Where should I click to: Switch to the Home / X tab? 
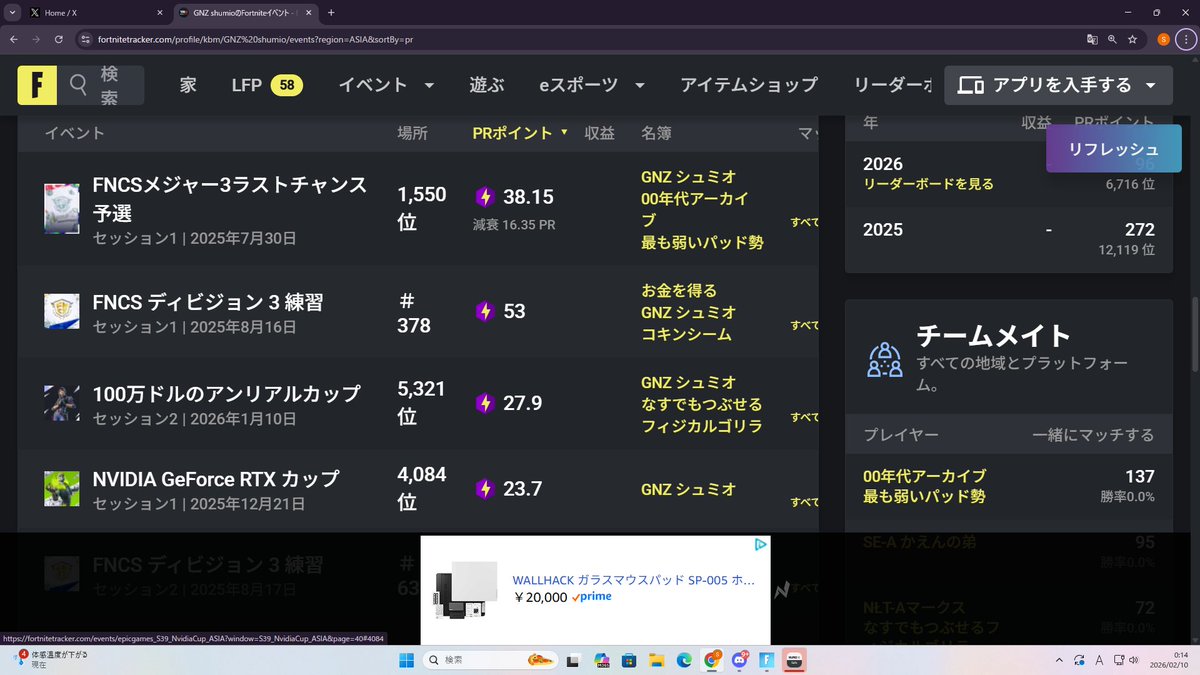point(95,12)
